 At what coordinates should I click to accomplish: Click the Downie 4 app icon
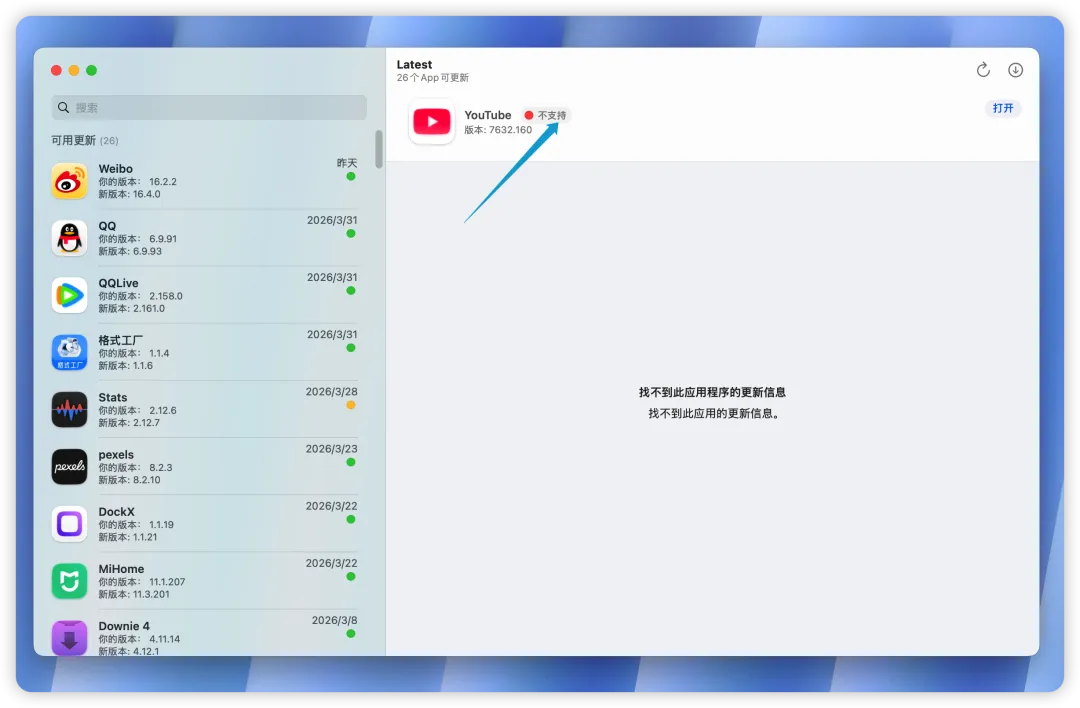(x=70, y=638)
